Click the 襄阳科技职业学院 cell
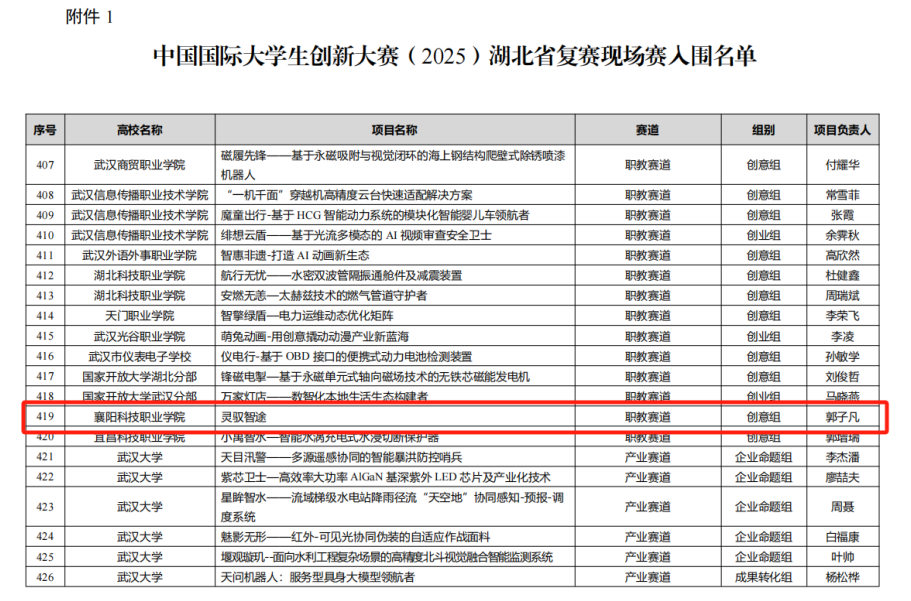The height and width of the screenshot is (601, 911). (x=139, y=417)
